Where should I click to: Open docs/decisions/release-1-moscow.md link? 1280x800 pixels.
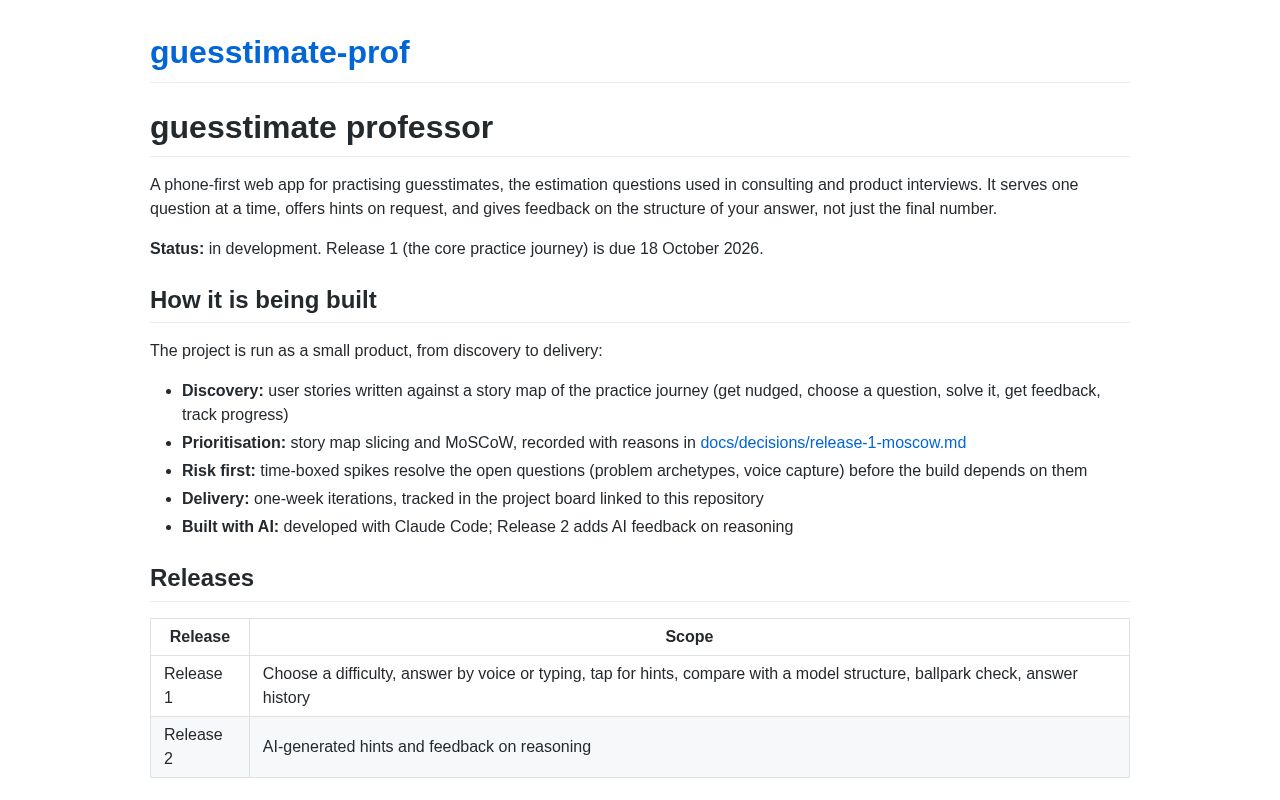(833, 442)
